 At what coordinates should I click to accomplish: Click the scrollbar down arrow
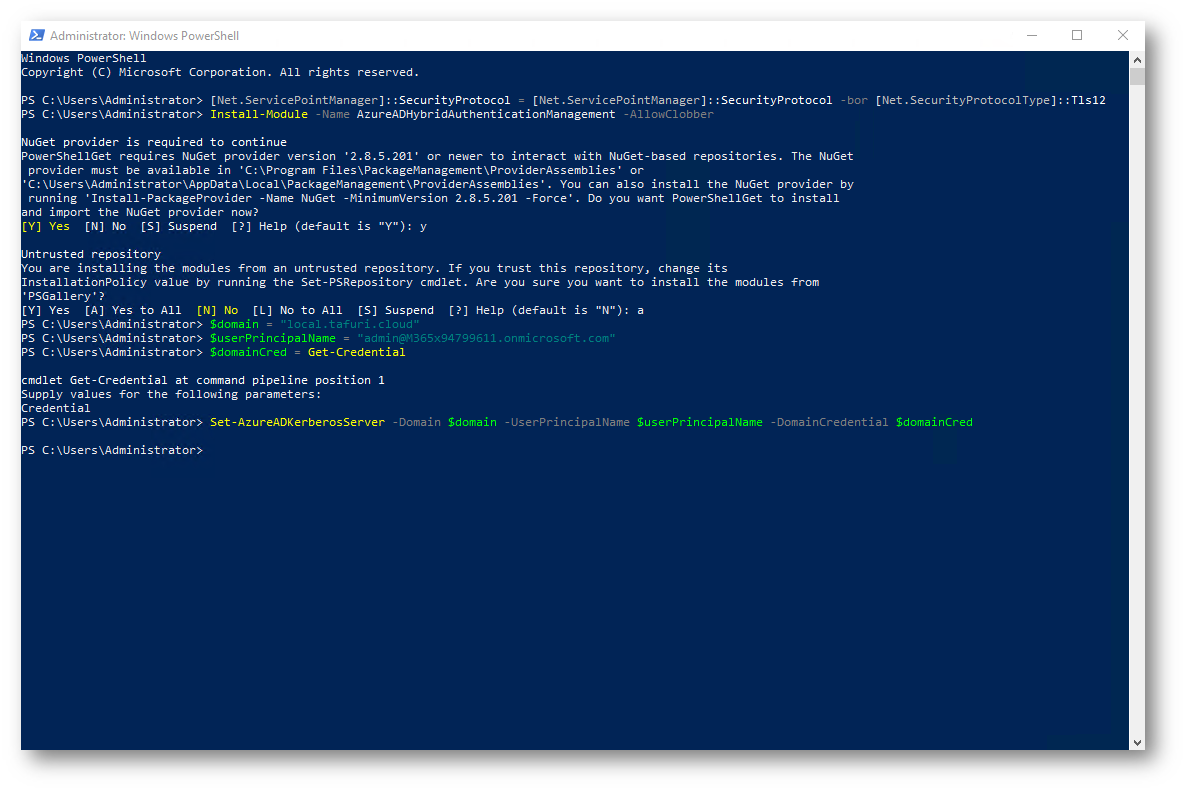tap(1137, 742)
